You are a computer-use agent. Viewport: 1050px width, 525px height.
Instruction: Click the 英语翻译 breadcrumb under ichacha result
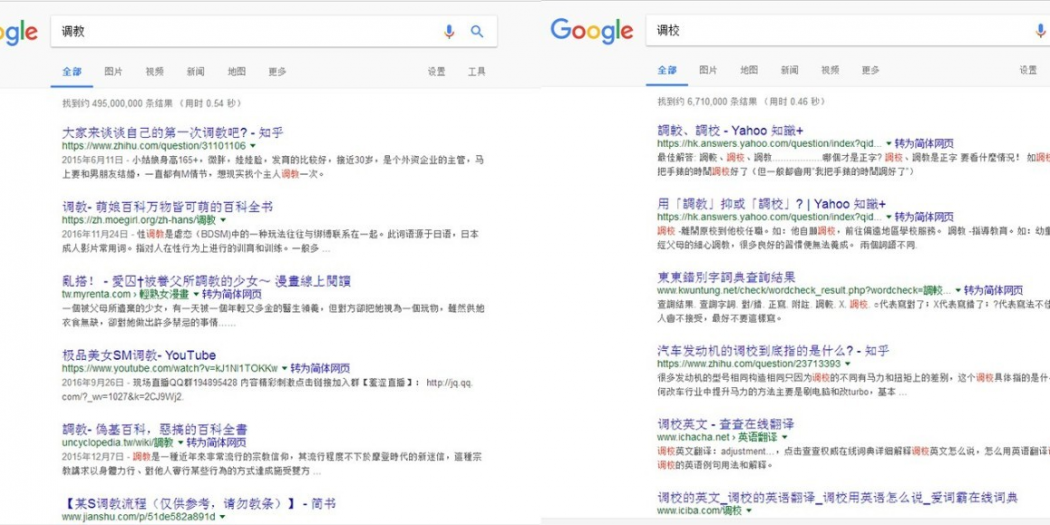pyautogui.click(x=757, y=438)
